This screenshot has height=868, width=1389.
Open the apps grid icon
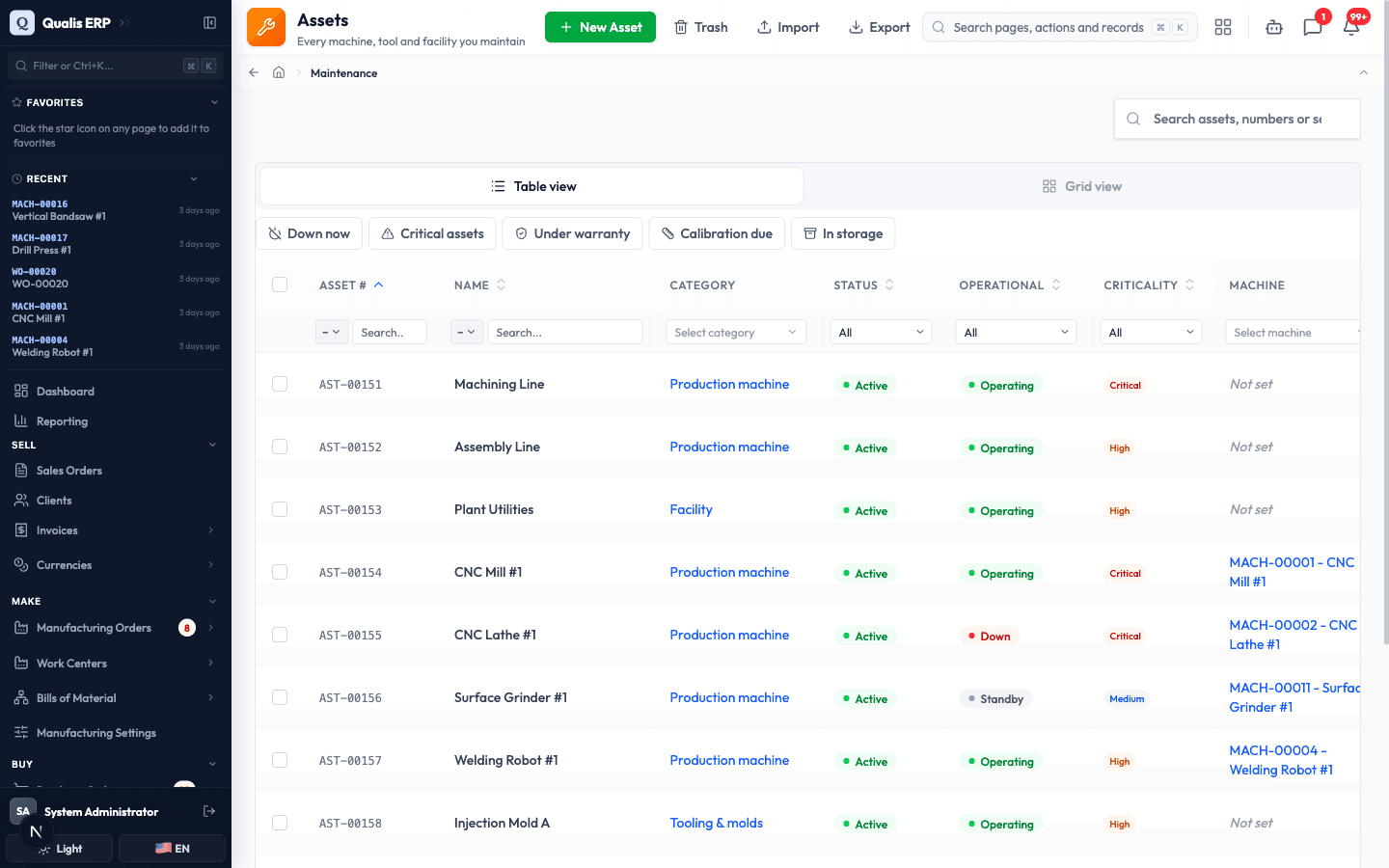[x=1223, y=27]
